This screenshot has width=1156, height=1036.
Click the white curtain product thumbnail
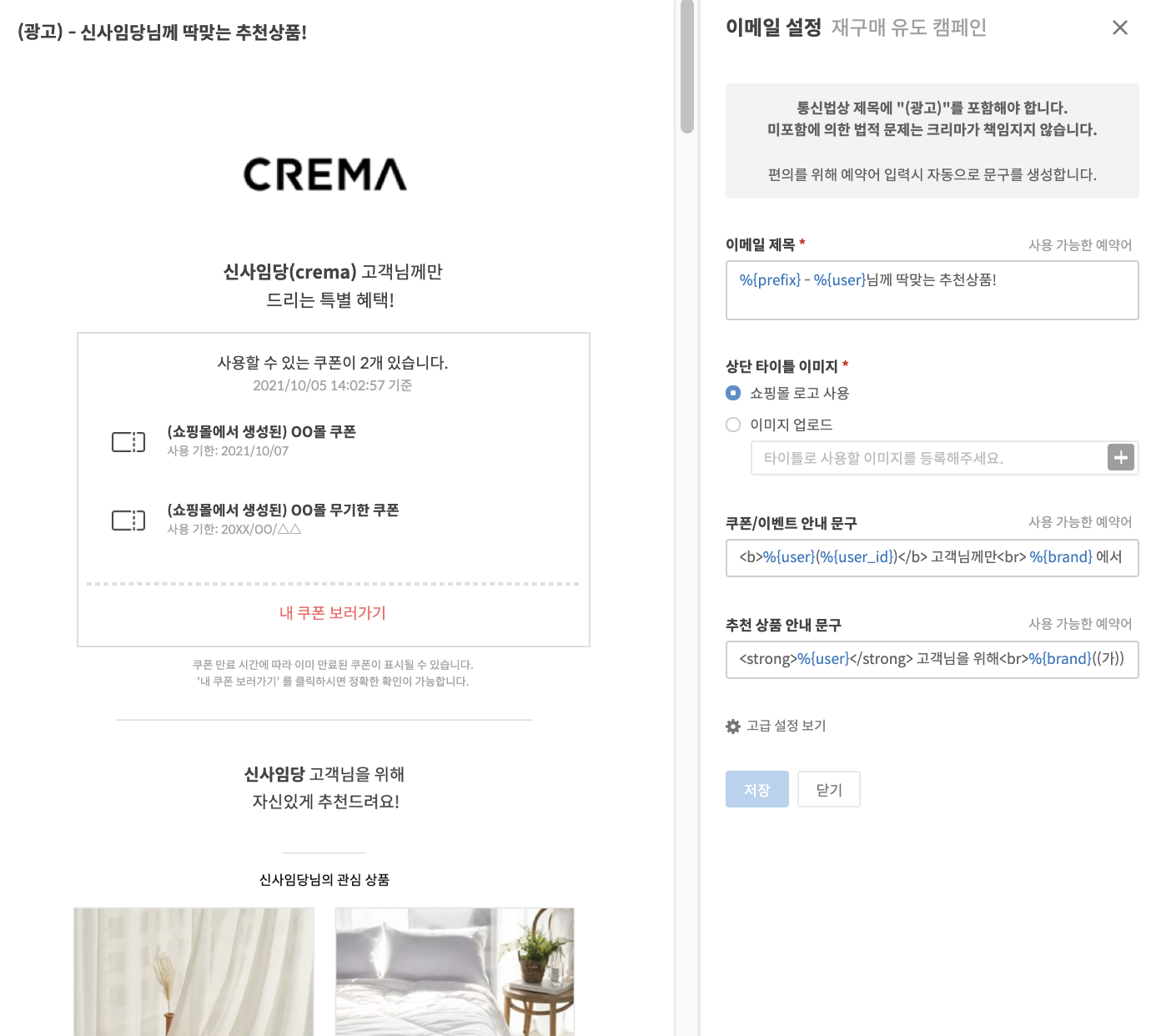click(x=194, y=972)
